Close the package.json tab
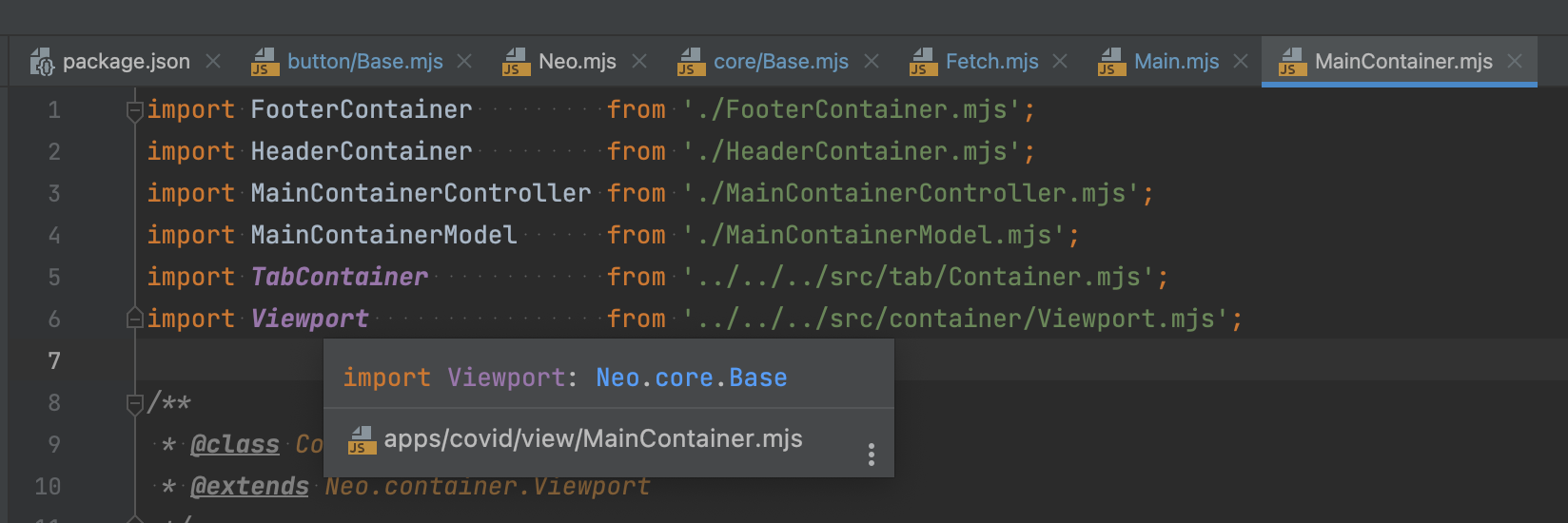Screen dimensions: 1568x523 [213, 62]
